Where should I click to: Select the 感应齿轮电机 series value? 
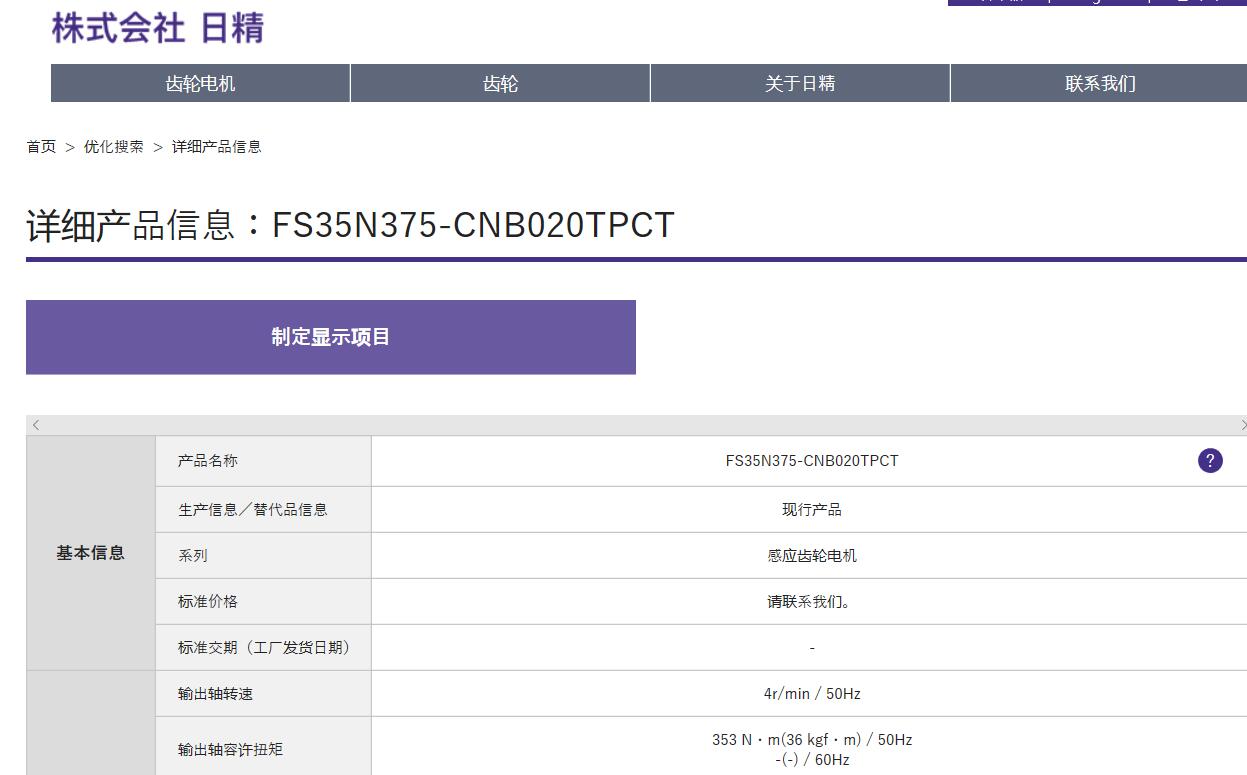tap(810, 554)
